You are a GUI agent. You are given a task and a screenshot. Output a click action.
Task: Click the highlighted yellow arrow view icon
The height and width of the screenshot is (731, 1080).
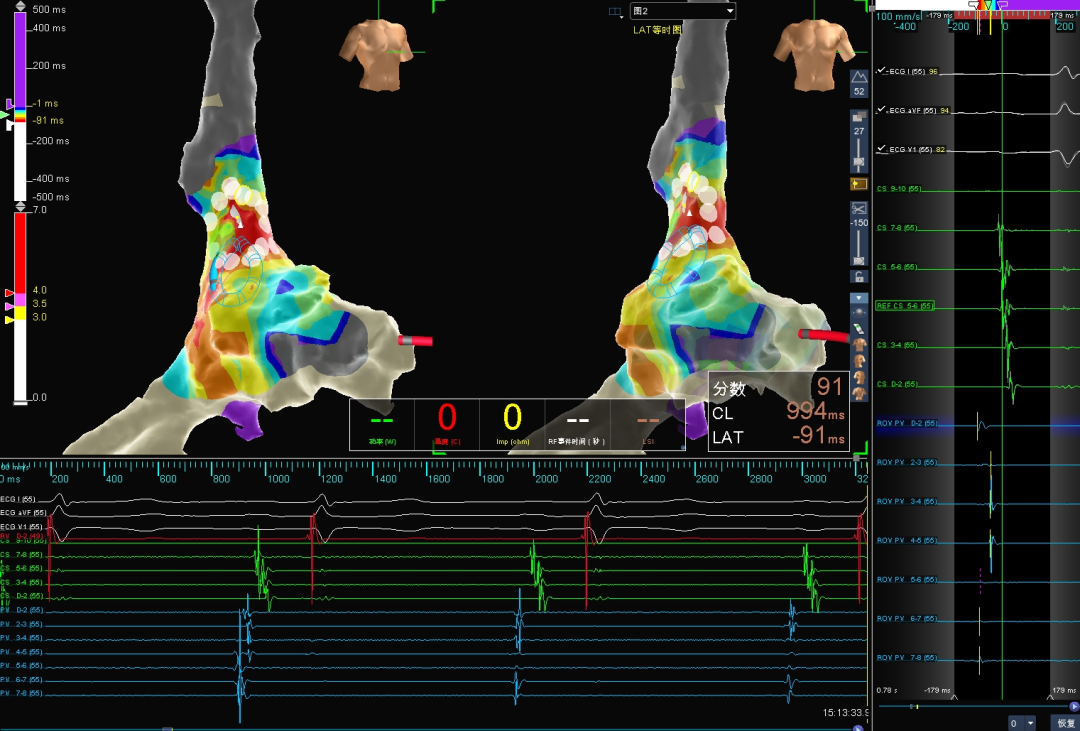(x=859, y=184)
